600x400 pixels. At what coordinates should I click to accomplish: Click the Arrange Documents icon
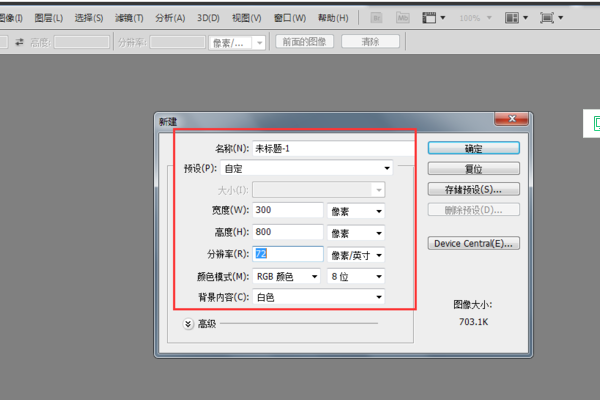click(512, 18)
